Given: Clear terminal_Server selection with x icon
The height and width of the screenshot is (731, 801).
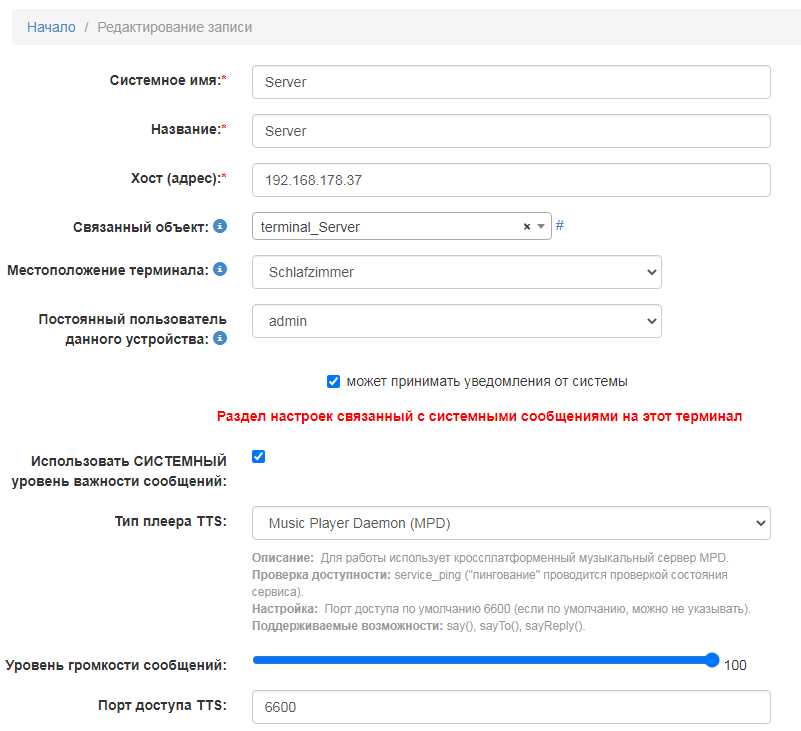Looking at the screenshot, I should coord(527,227).
